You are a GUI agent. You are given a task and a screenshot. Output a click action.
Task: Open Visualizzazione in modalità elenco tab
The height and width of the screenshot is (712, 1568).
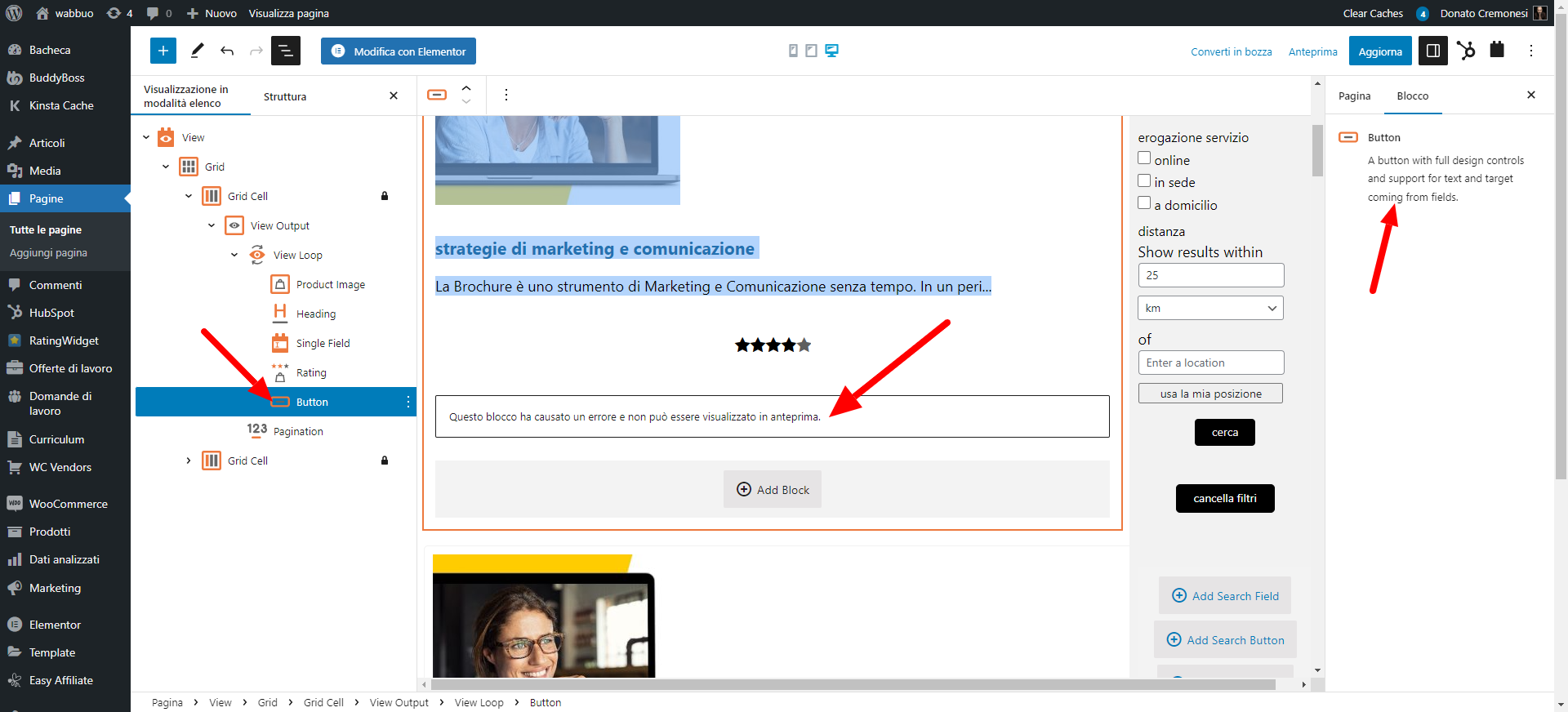[x=190, y=96]
